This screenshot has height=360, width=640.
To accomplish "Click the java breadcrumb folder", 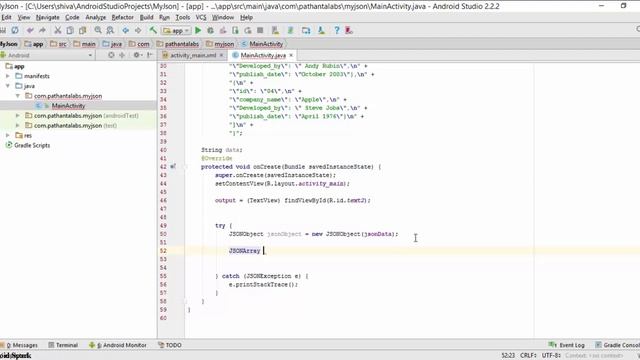I will (x=112, y=44).
